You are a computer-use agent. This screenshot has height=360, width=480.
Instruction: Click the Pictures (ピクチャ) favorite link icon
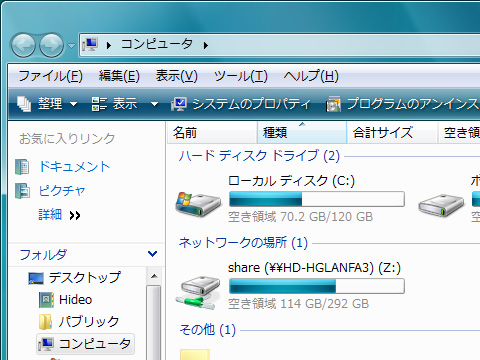[x=22, y=191]
